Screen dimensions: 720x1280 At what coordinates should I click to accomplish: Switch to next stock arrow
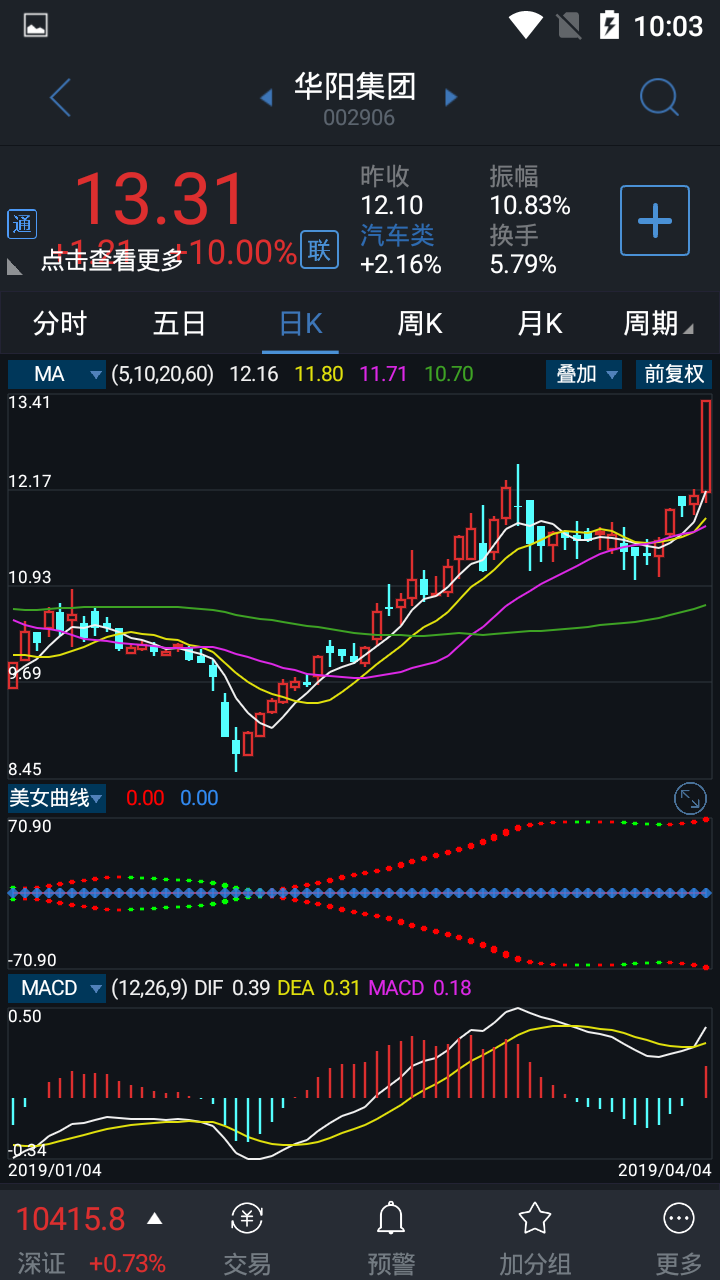(x=451, y=97)
